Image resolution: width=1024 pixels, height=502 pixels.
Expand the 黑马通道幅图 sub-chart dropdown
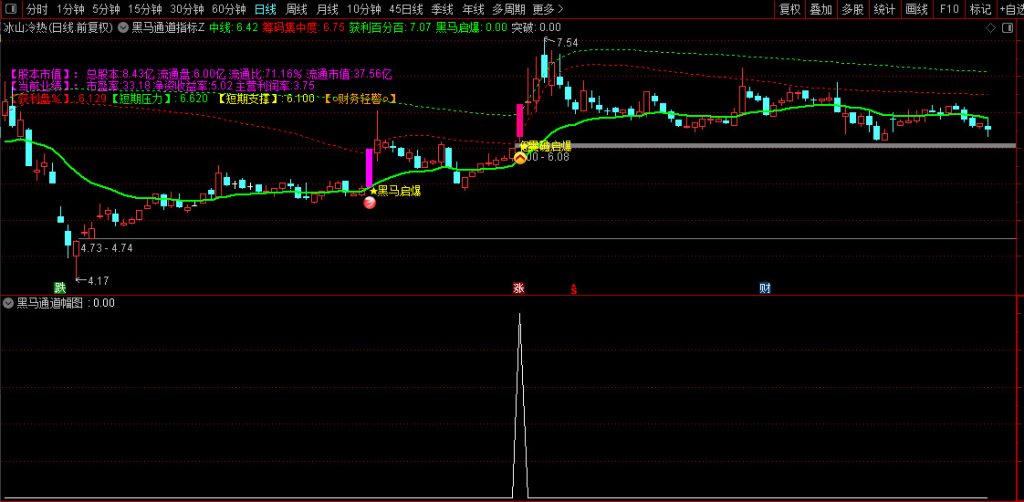[9, 302]
